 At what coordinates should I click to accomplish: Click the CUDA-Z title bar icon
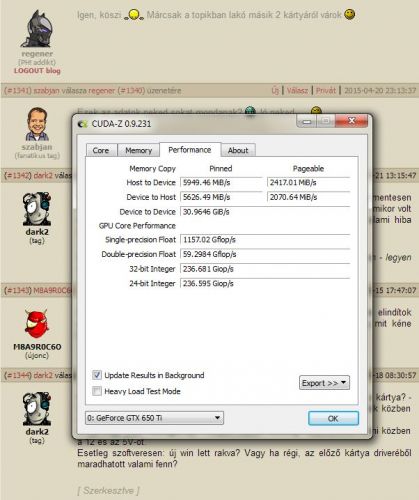click(82, 124)
